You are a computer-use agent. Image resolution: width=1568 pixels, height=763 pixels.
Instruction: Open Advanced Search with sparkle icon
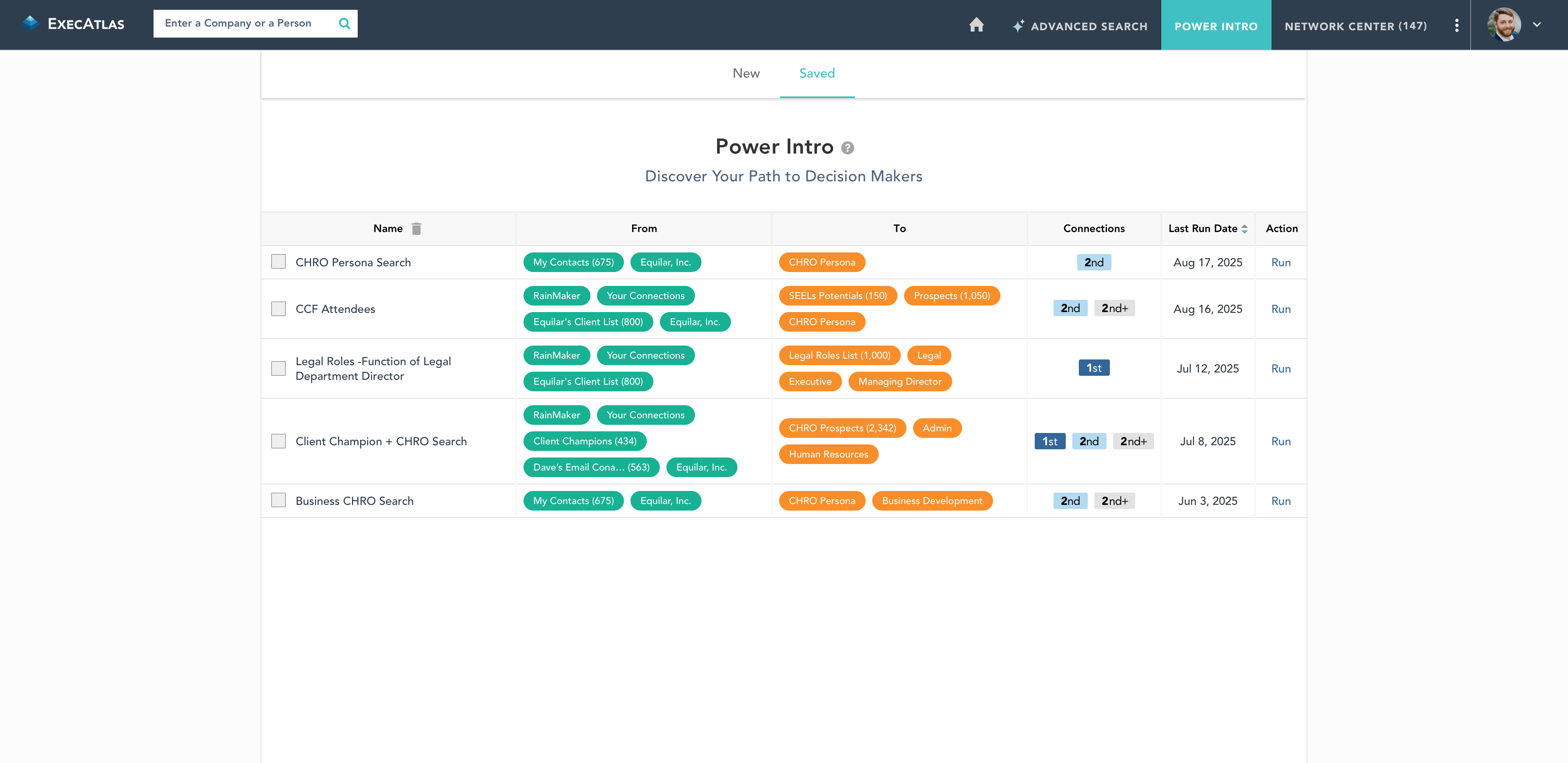(x=1080, y=26)
